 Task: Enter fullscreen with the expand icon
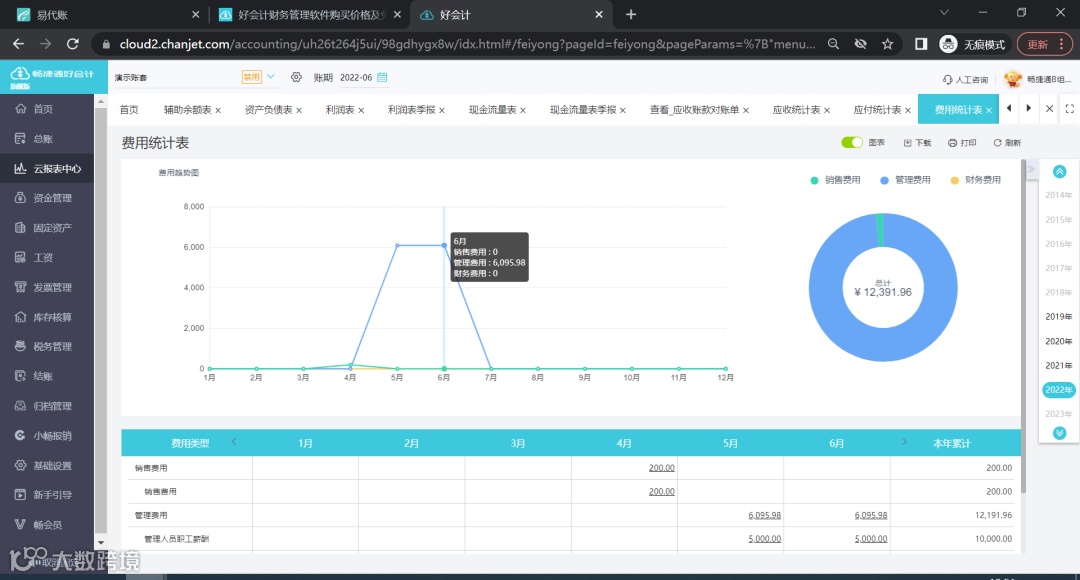point(1070,109)
